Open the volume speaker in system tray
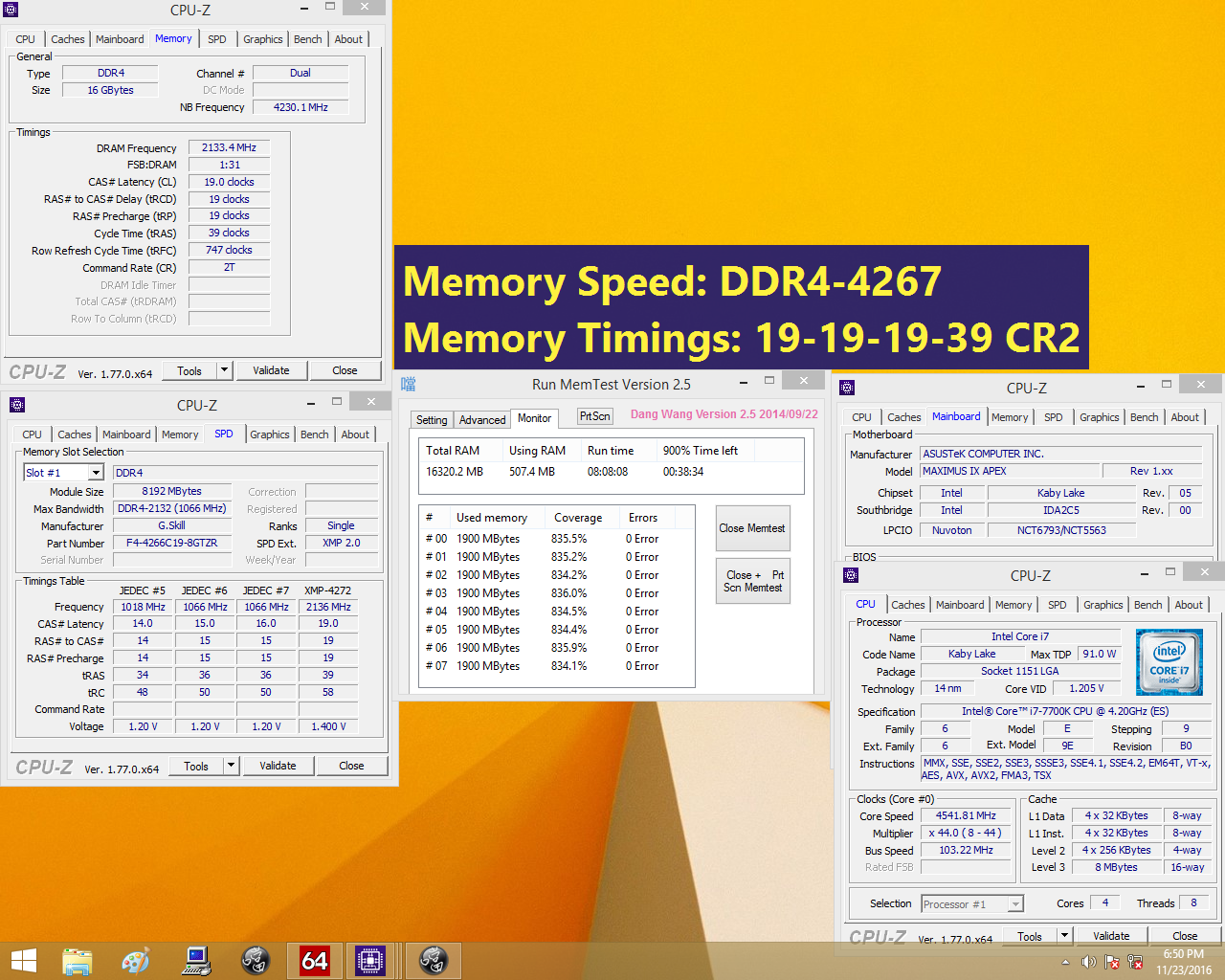 coord(1088,960)
